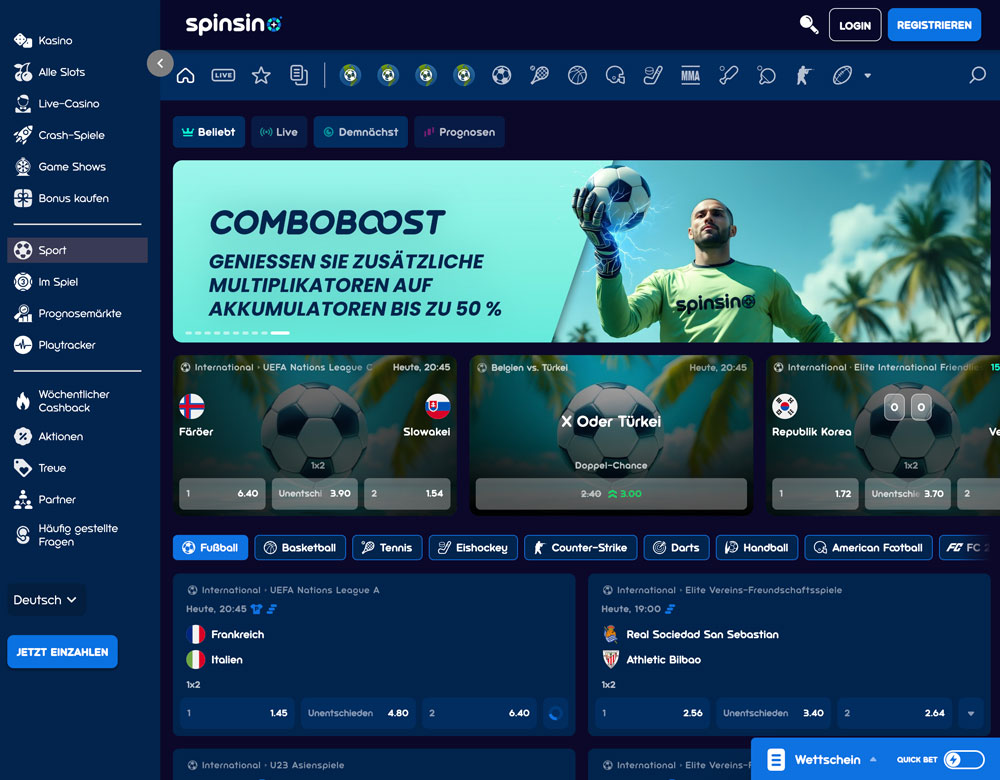Filter by Darts sport chip
Image resolution: width=1000 pixels, height=780 pixels.
(x=677, y=547)
